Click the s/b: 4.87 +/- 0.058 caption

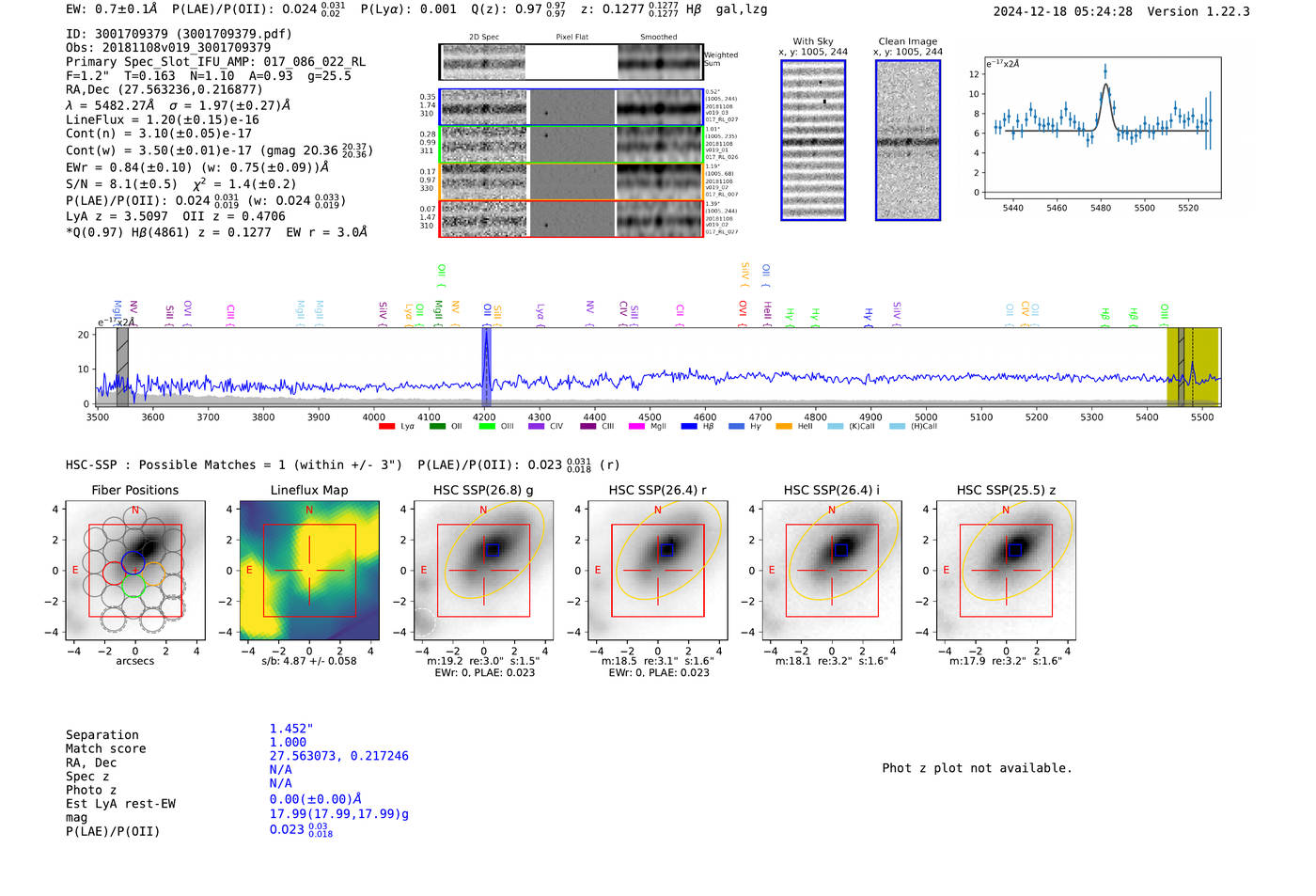309,661
